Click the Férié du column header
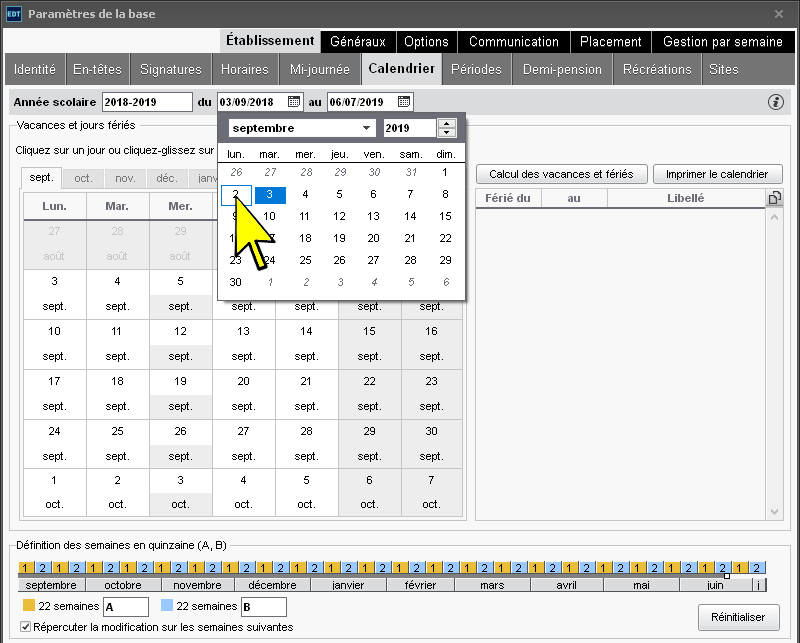 pyautogui.click(x=508, y=198)
